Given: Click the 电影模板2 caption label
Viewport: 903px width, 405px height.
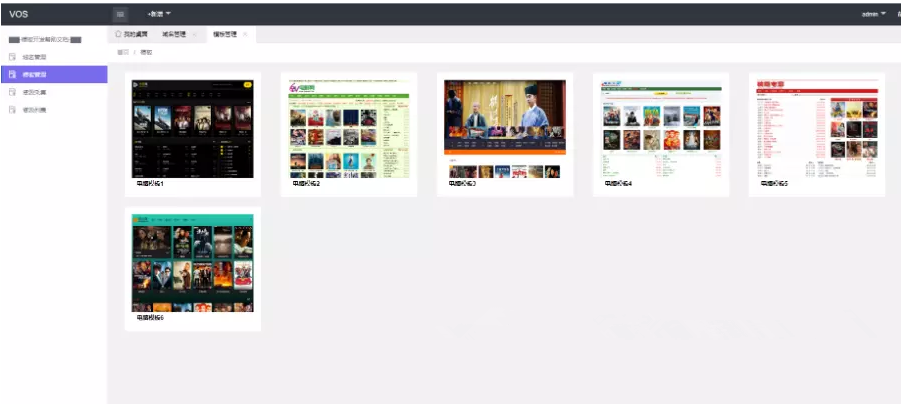Looking at the screenshot, I should 306,183.
